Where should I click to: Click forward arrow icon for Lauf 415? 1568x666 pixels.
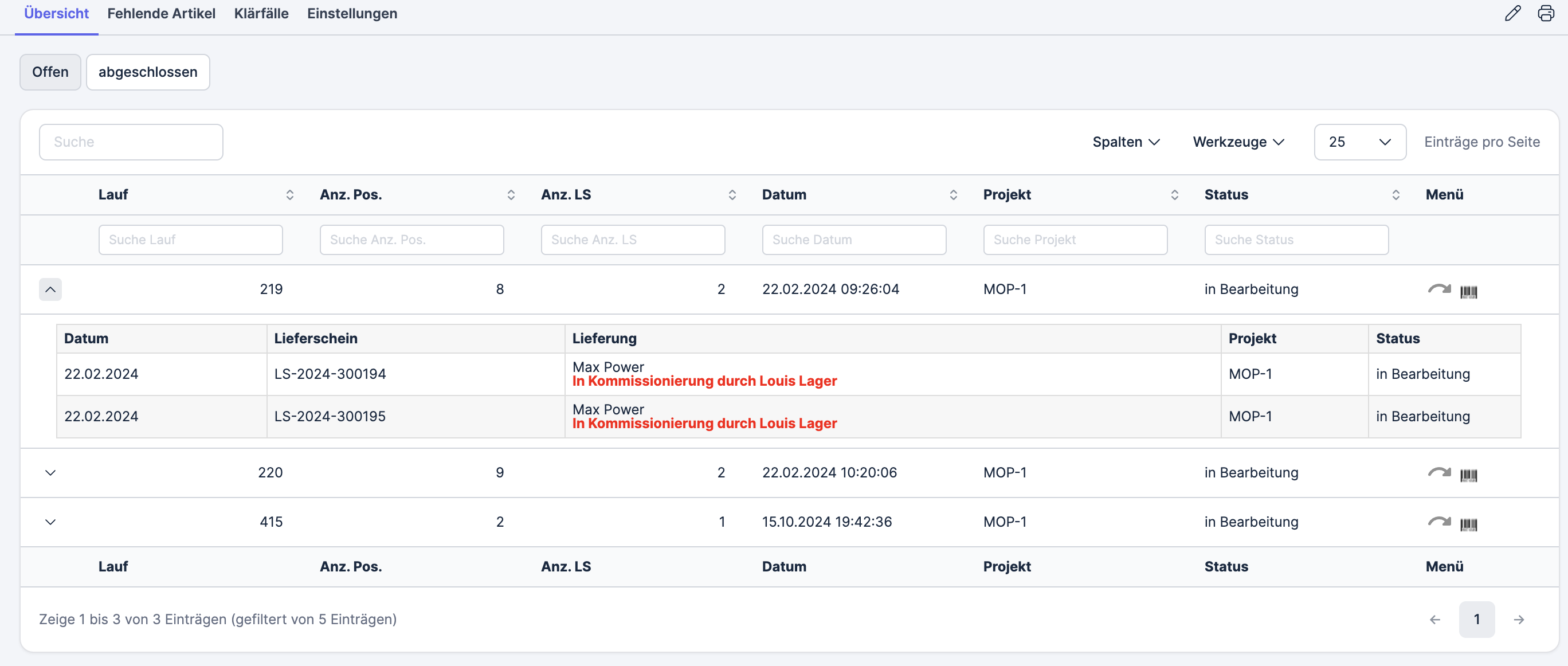(x=1439, y=522)
